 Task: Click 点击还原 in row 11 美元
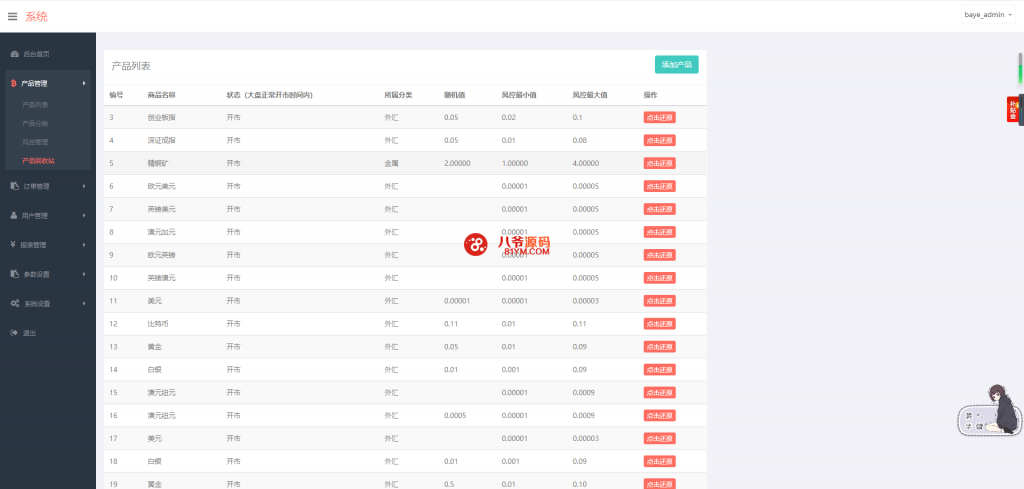pos(660,301)
